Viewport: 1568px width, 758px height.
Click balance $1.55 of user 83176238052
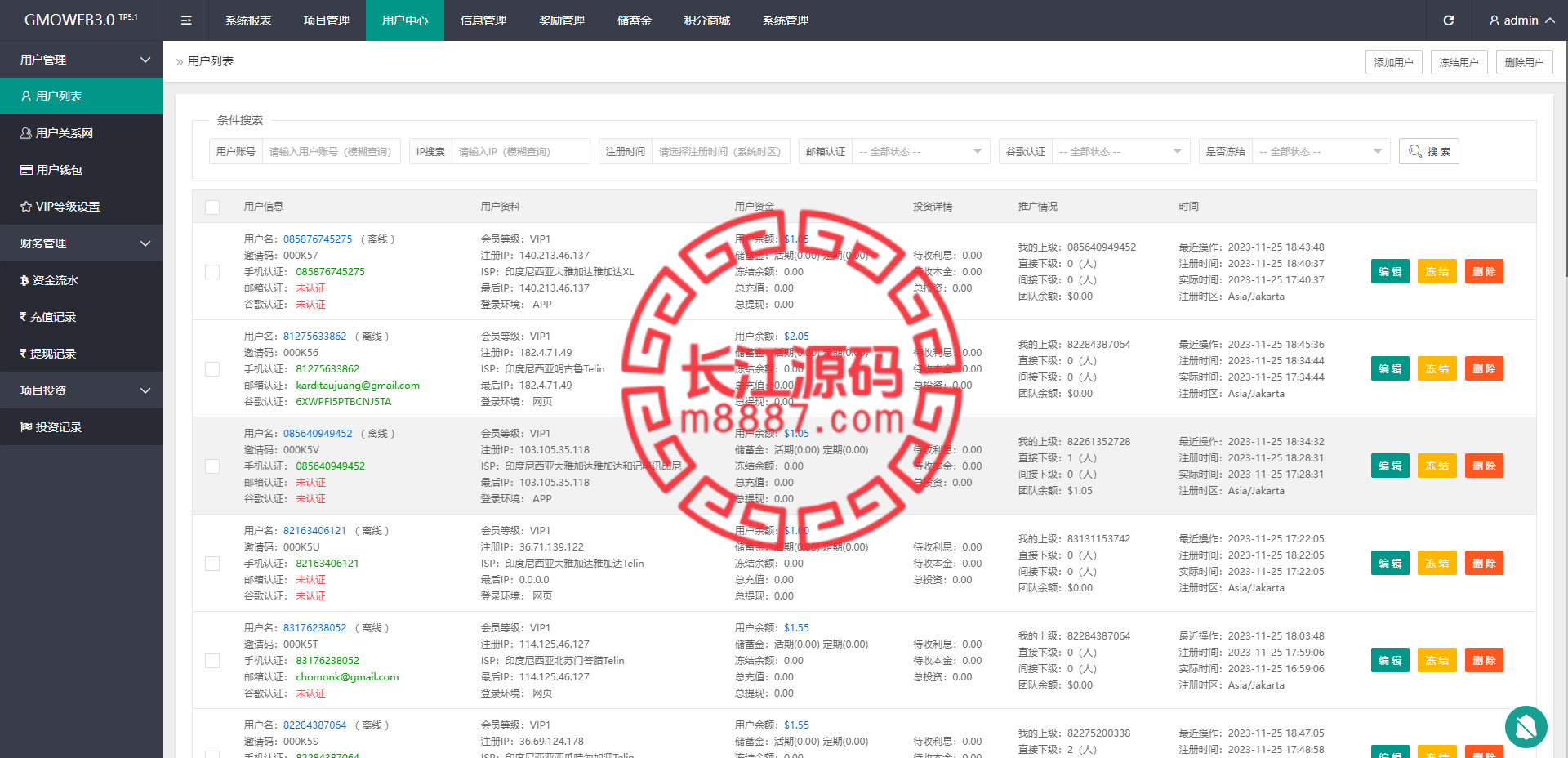(x=796, y=628)
